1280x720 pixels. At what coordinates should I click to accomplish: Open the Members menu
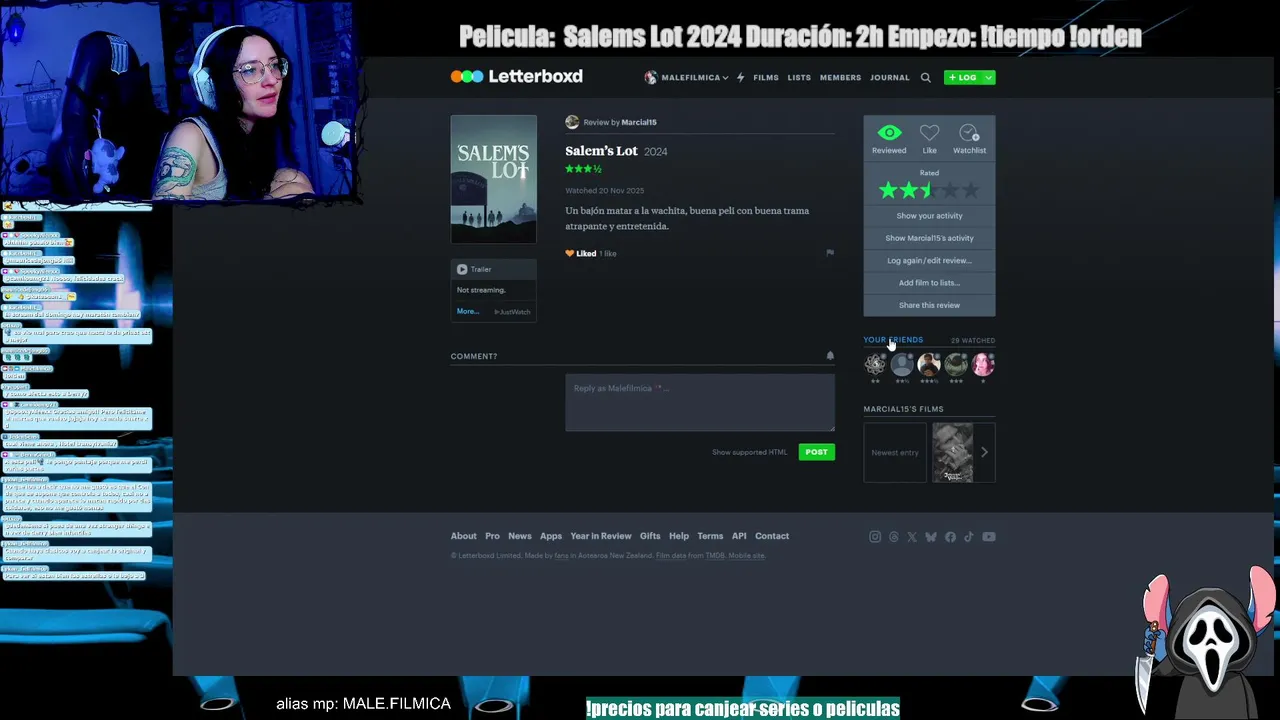click(x=840, y=77)
